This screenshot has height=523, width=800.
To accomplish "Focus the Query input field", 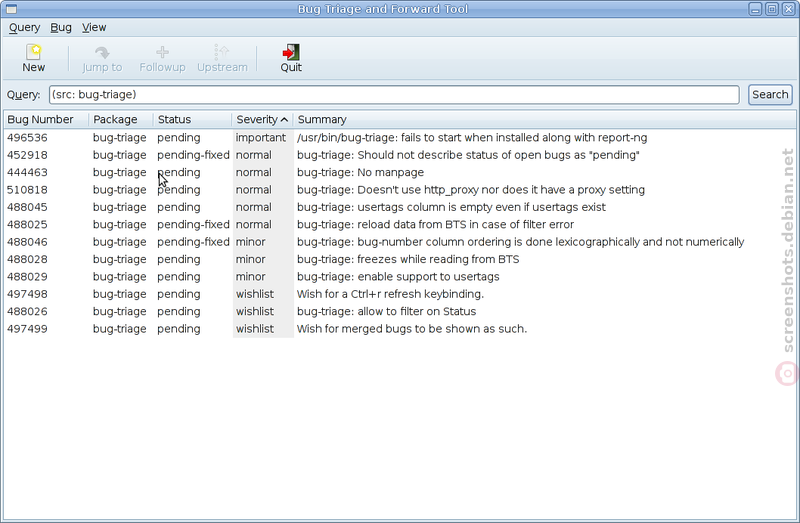I will 394,94.
